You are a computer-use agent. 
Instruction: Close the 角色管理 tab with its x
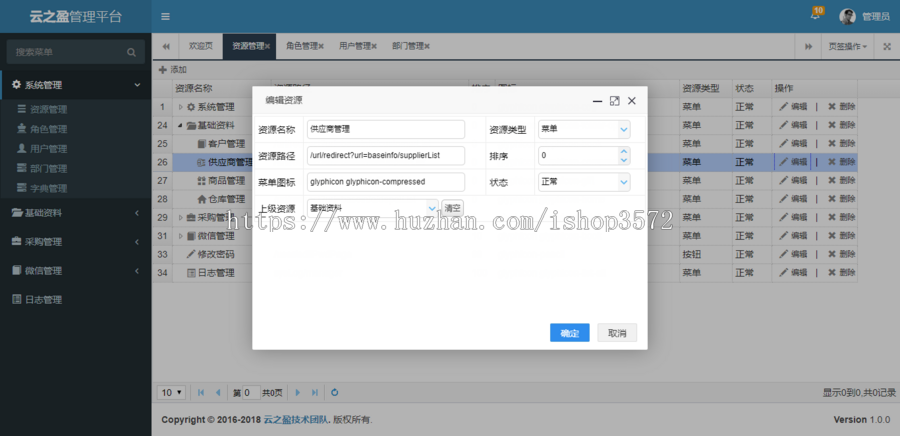click(321, 46)
